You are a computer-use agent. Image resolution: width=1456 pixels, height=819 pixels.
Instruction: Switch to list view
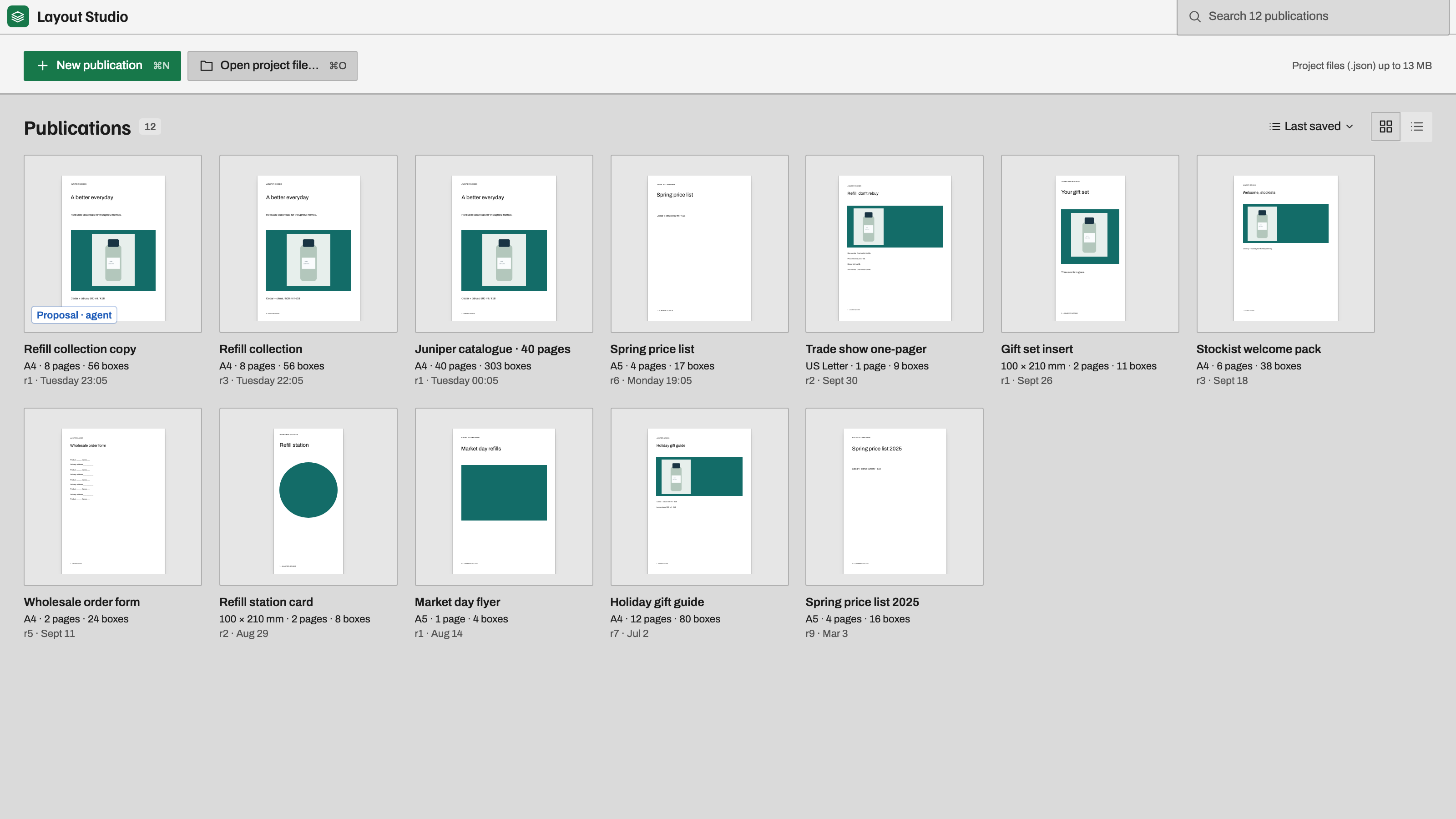click(x=1417, y=126)
